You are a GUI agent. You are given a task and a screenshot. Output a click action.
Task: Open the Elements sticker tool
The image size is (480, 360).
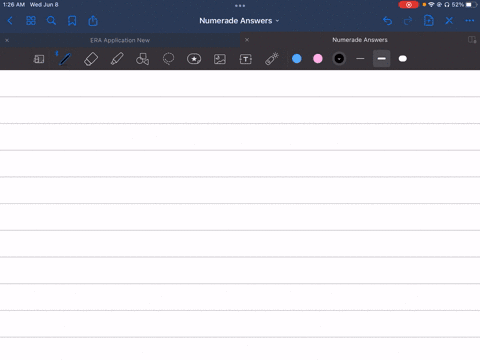[194, 59]
